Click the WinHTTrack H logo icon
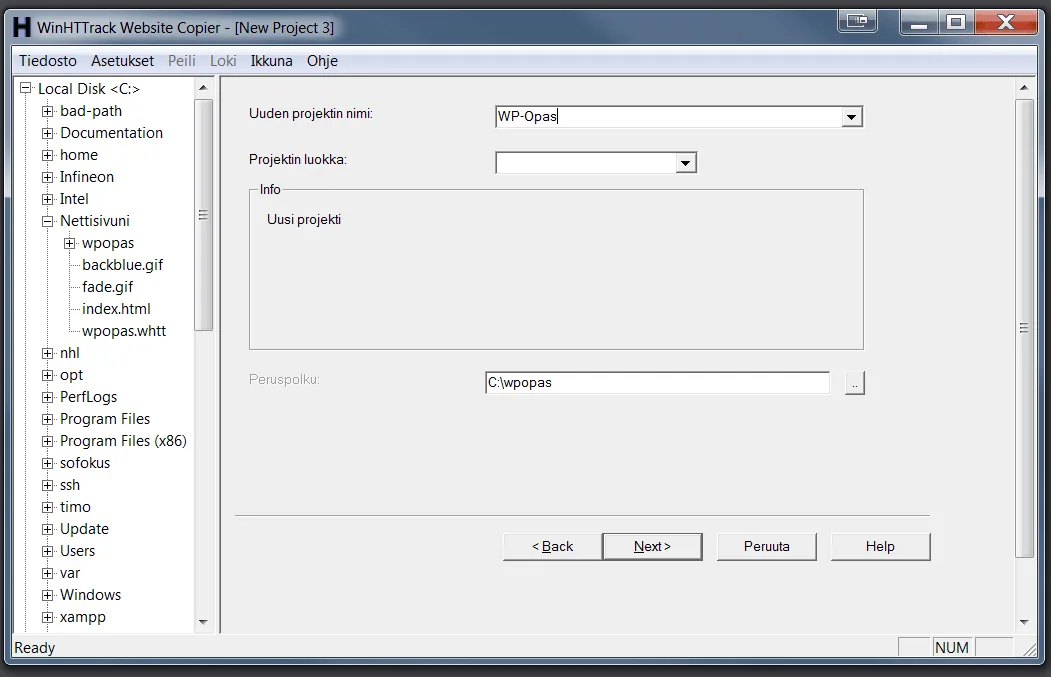Image resolution: width=1051 pixels, height=677 pixels. [x=21, y=27]
